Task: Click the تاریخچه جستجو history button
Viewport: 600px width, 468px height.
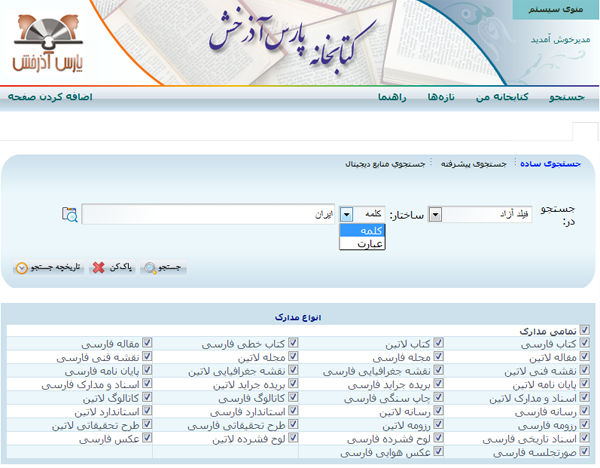Action: coord(49,267)
